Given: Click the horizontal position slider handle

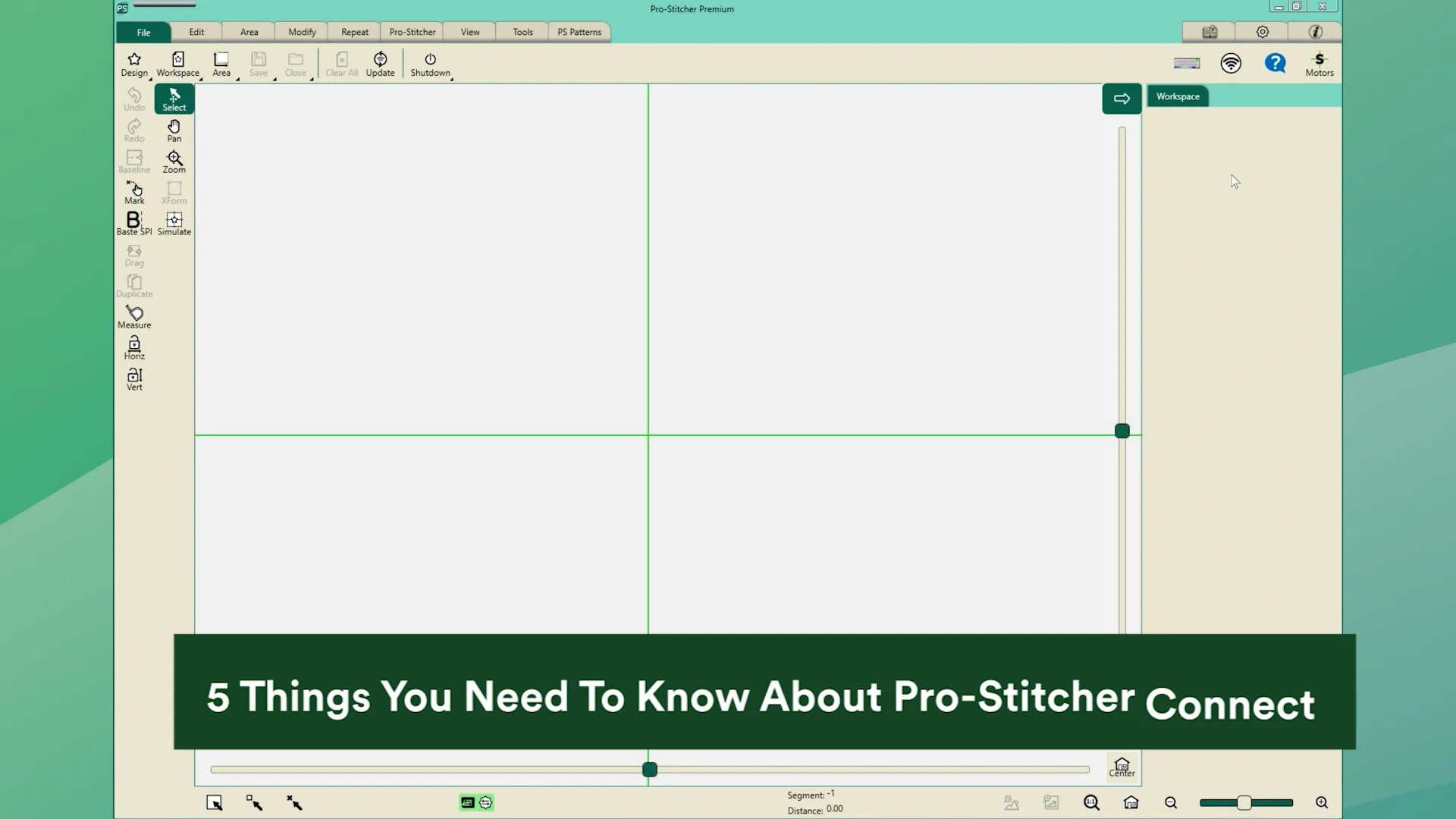Looking at the screenshot, I should 650,770.
